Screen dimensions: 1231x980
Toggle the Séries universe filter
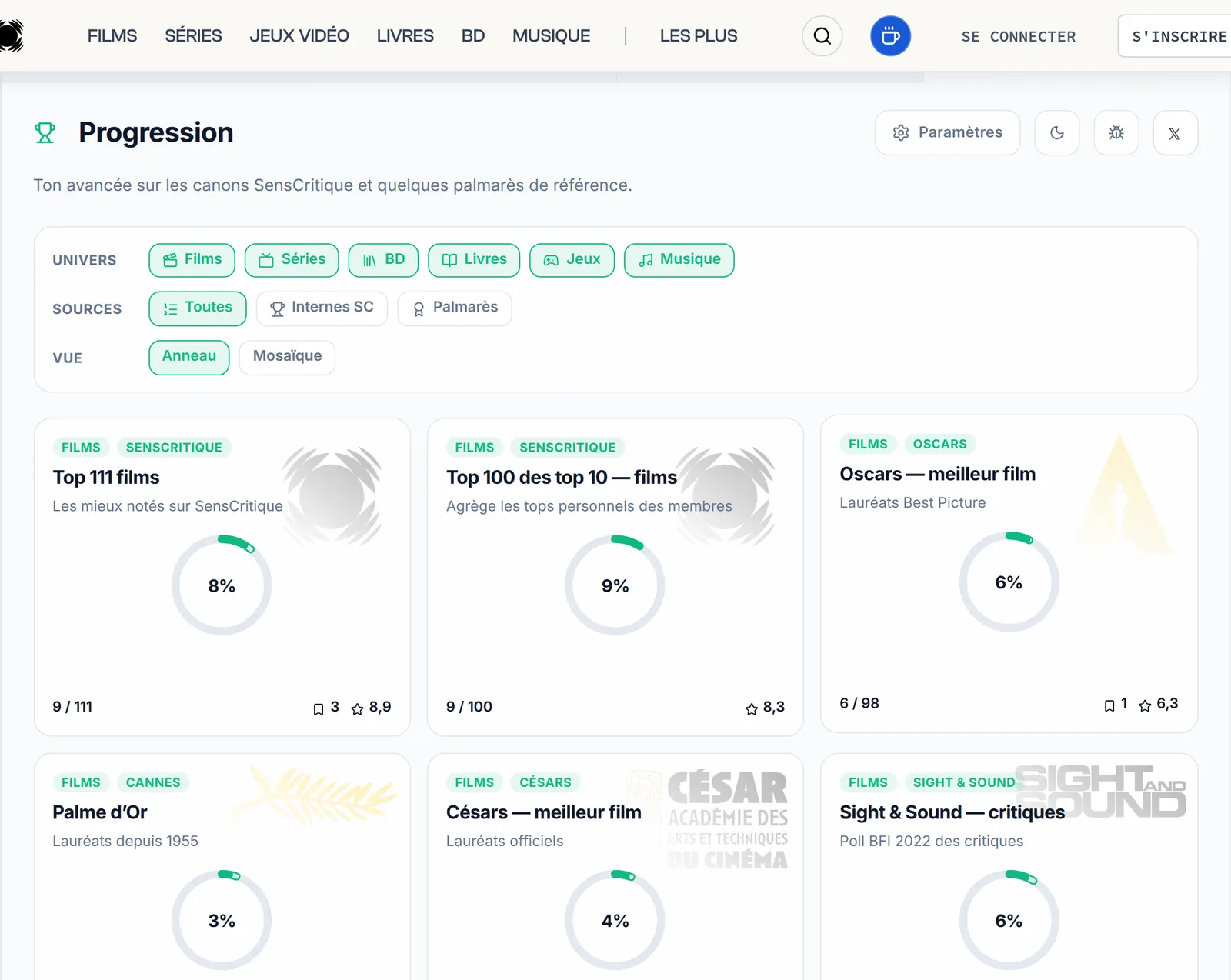[292, 260]
